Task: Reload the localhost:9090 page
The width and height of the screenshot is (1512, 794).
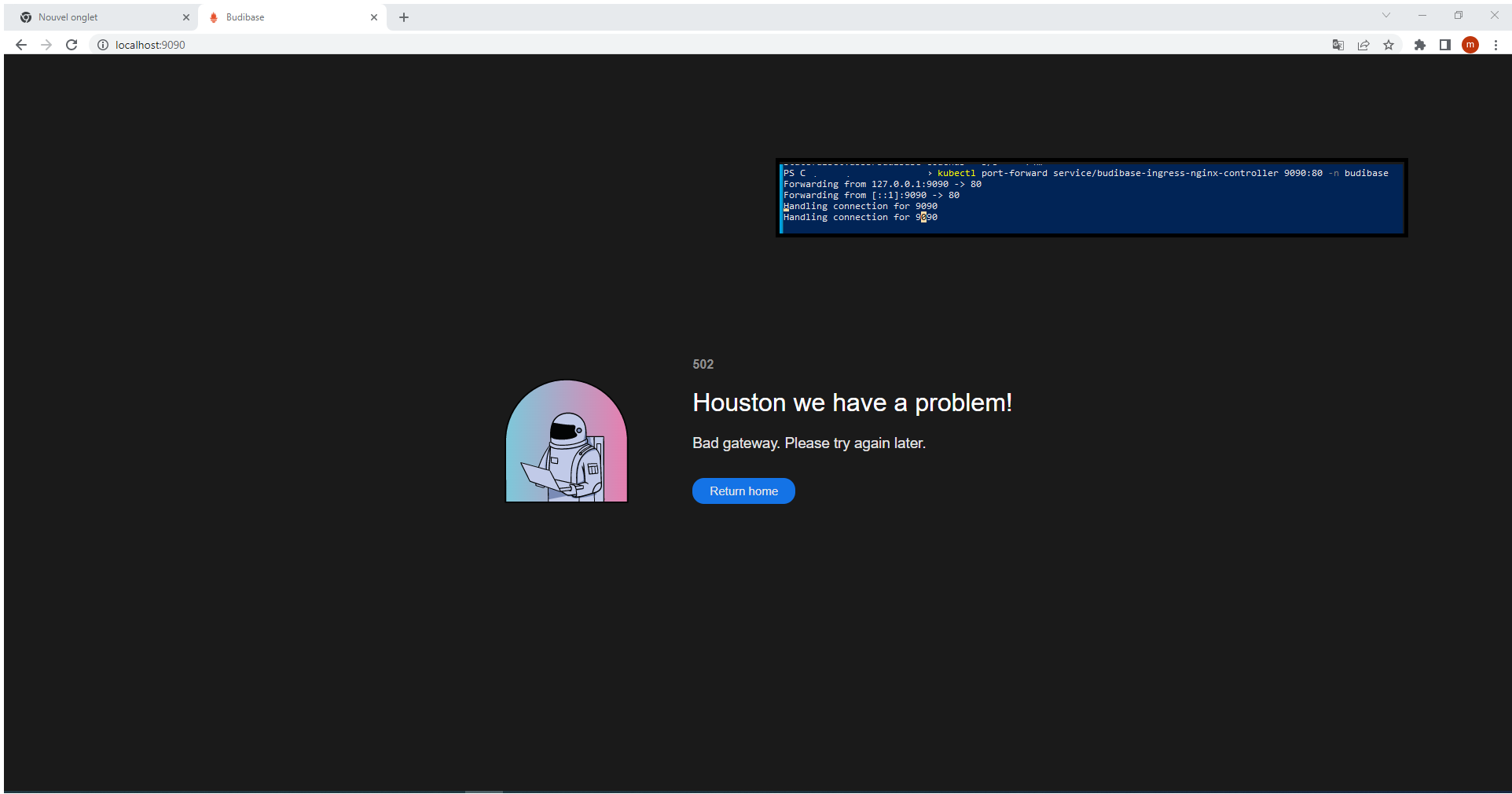Action: (72, 45)
